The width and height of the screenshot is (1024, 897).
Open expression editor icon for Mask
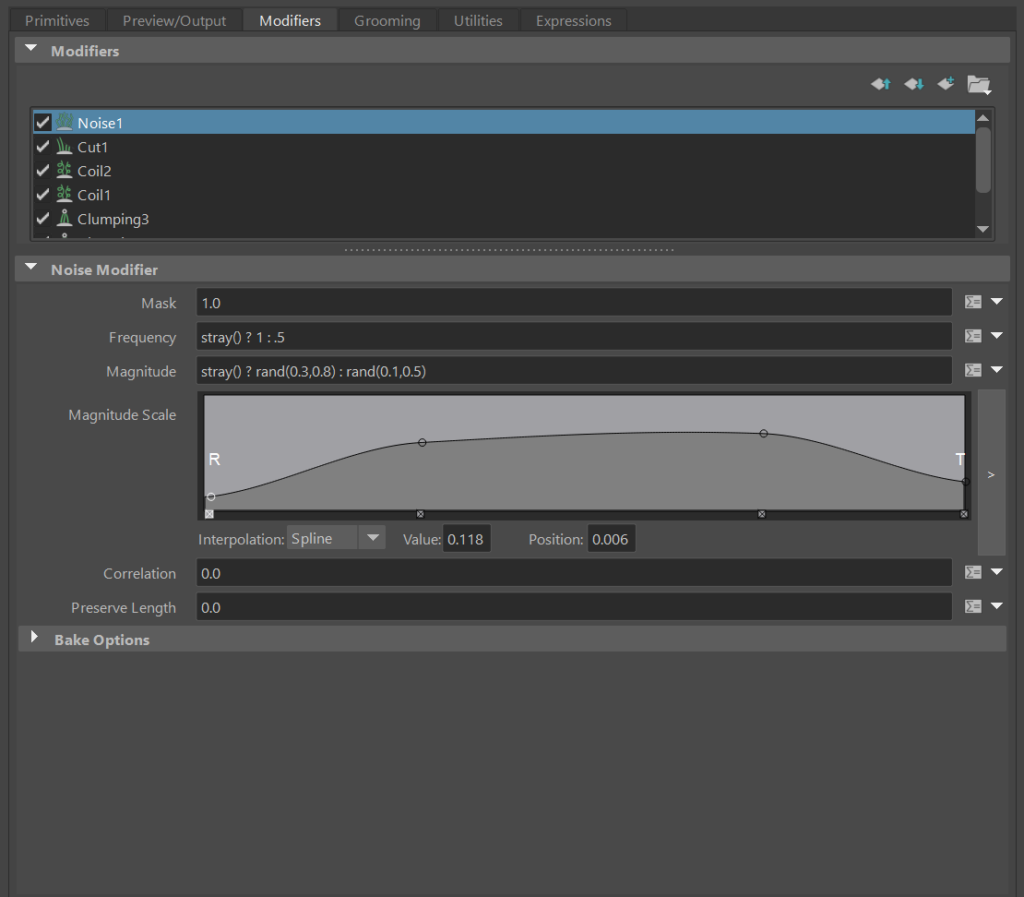972,302
